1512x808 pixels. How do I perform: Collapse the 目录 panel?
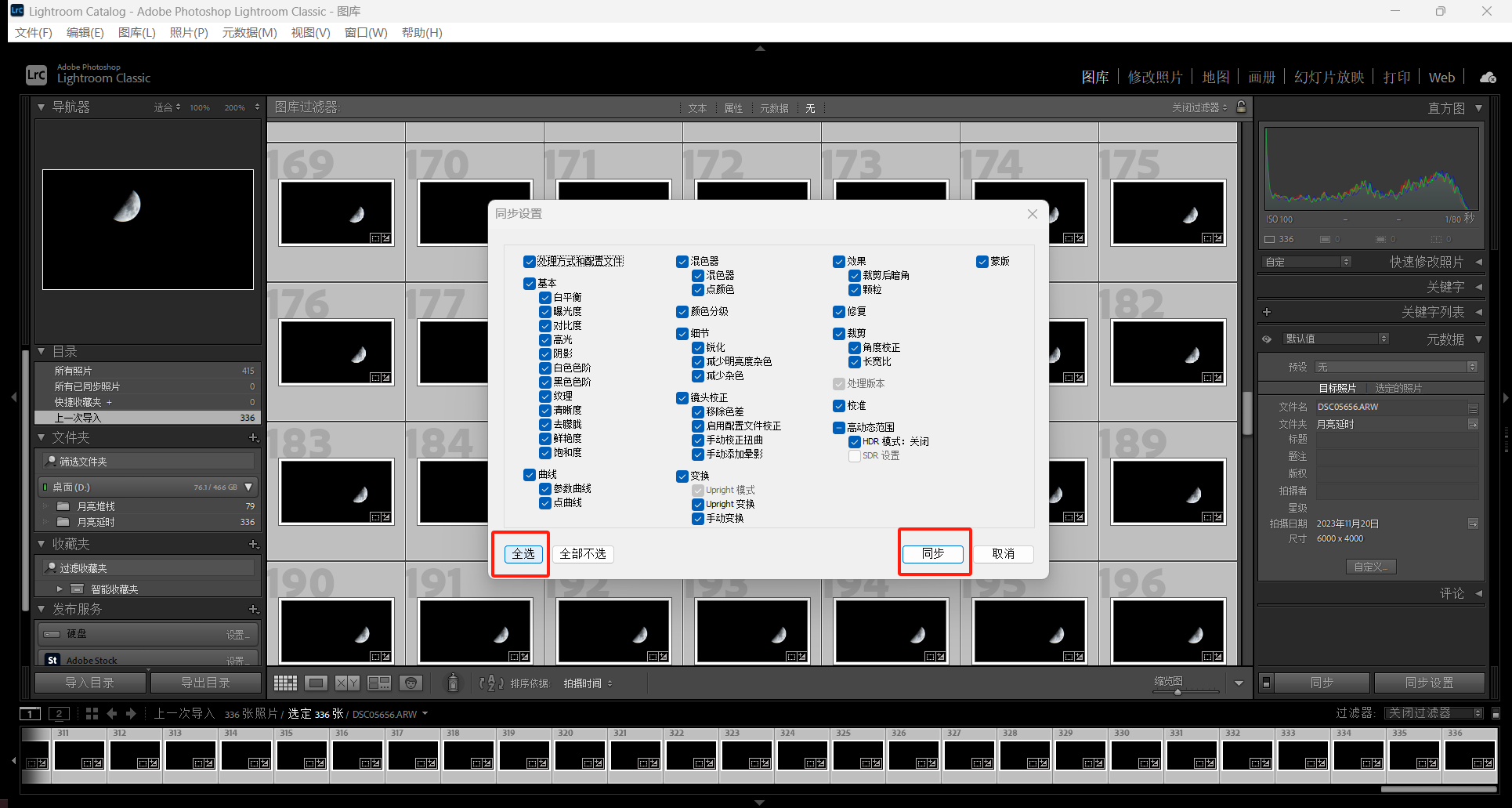(x=42, y=352)
